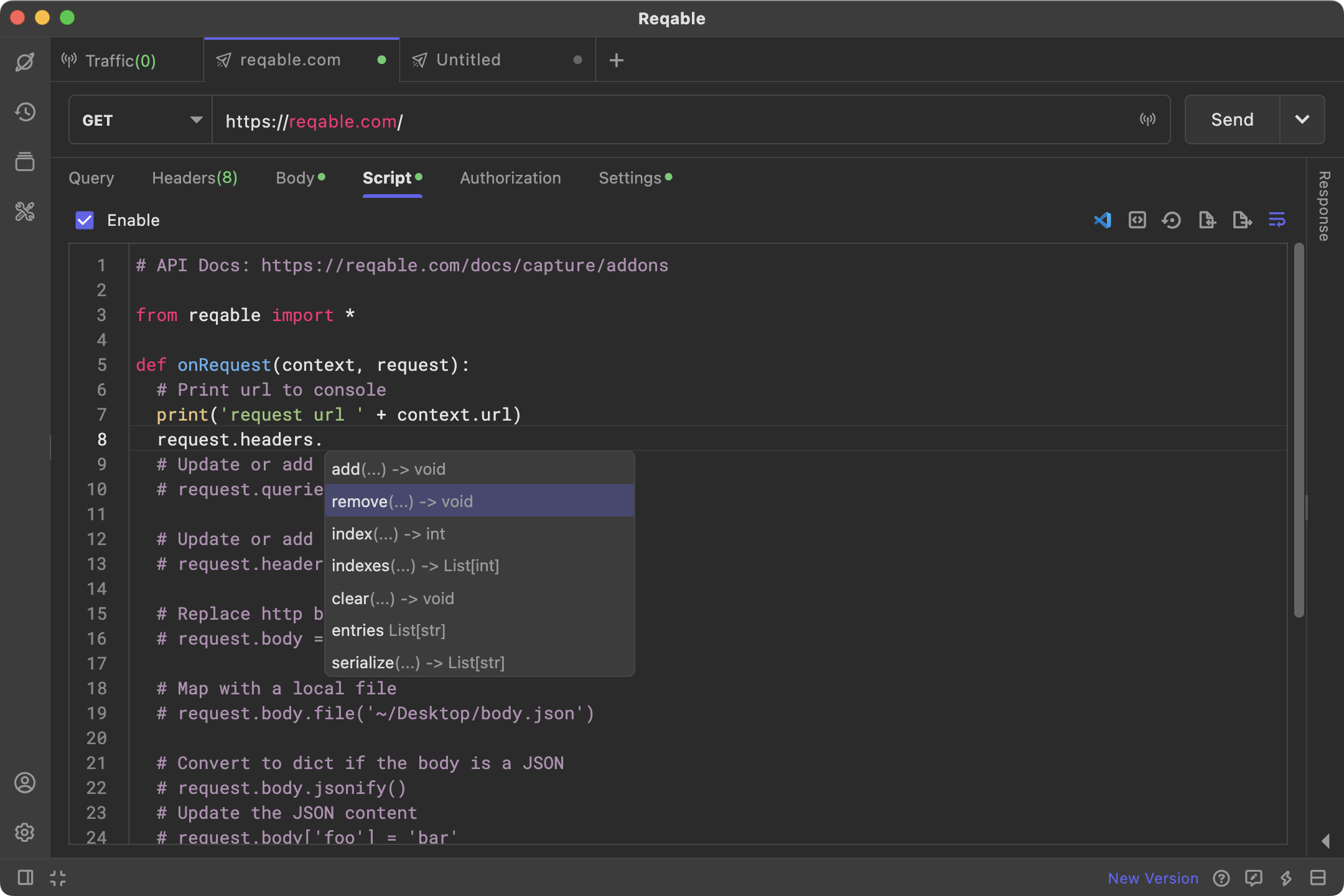Switch to the Headers(8) tab

(x=194, y=178)
